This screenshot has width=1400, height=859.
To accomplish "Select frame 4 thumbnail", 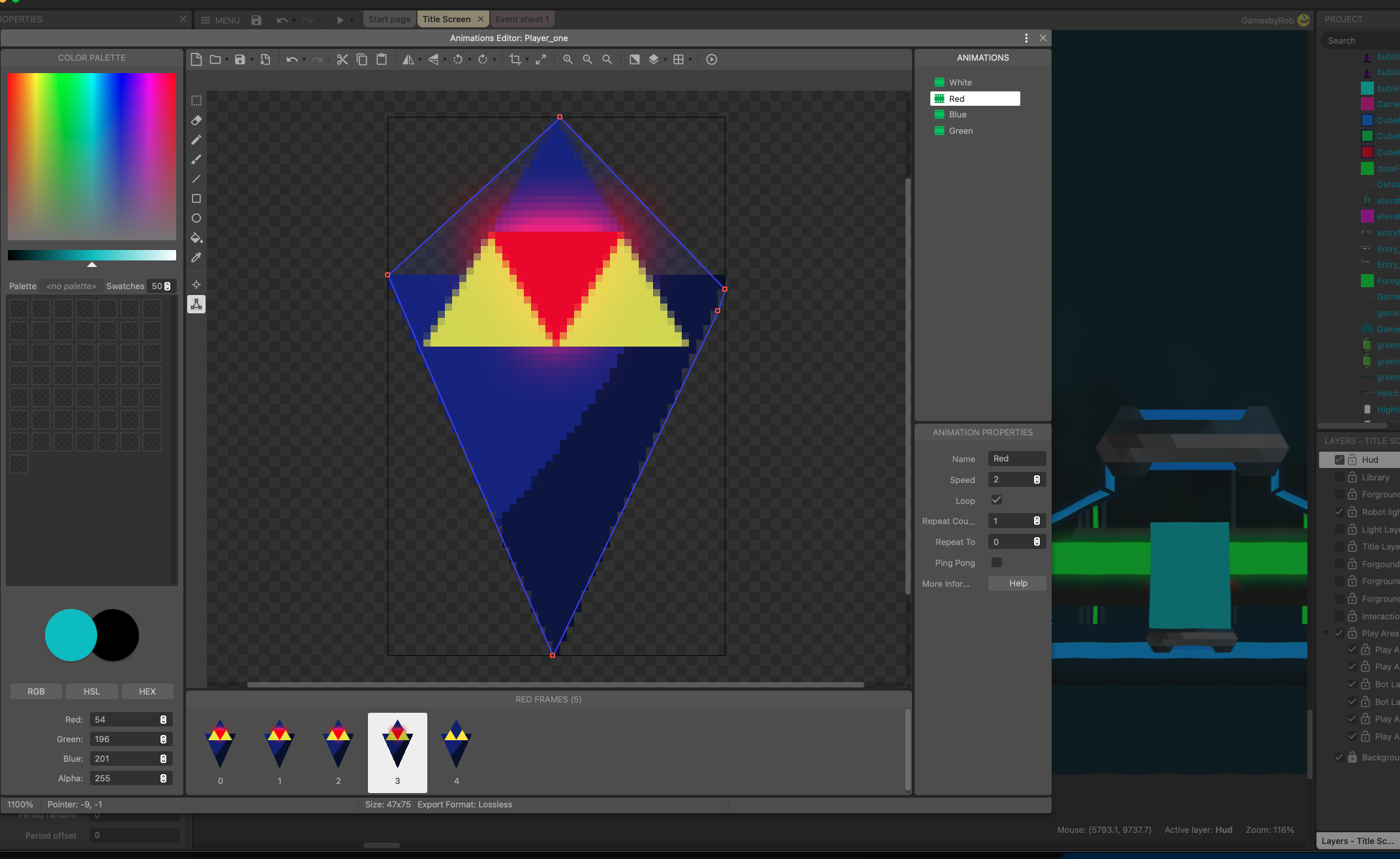I will click(x=457, y=752).
